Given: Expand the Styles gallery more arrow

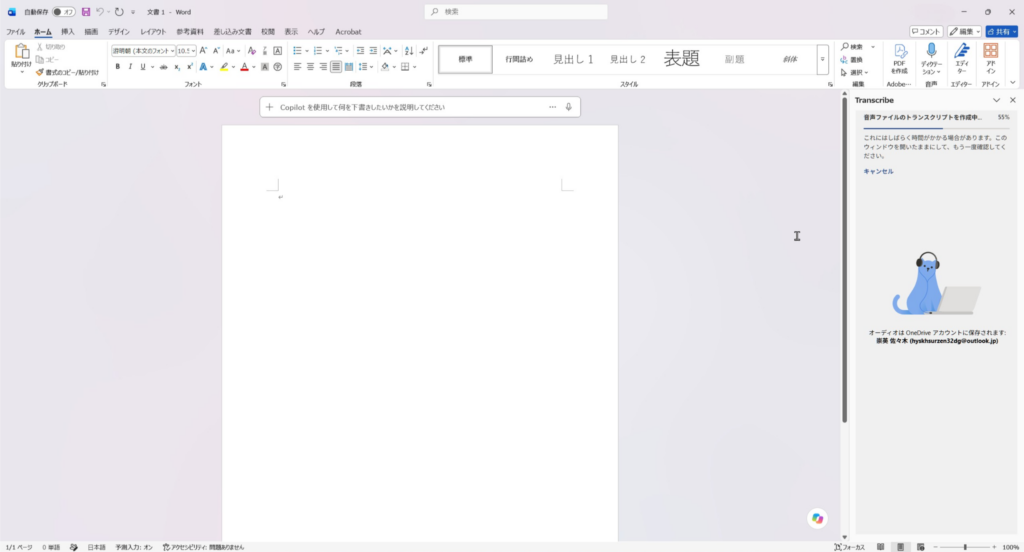Looking at the screenshot, I should click(822, 59).
